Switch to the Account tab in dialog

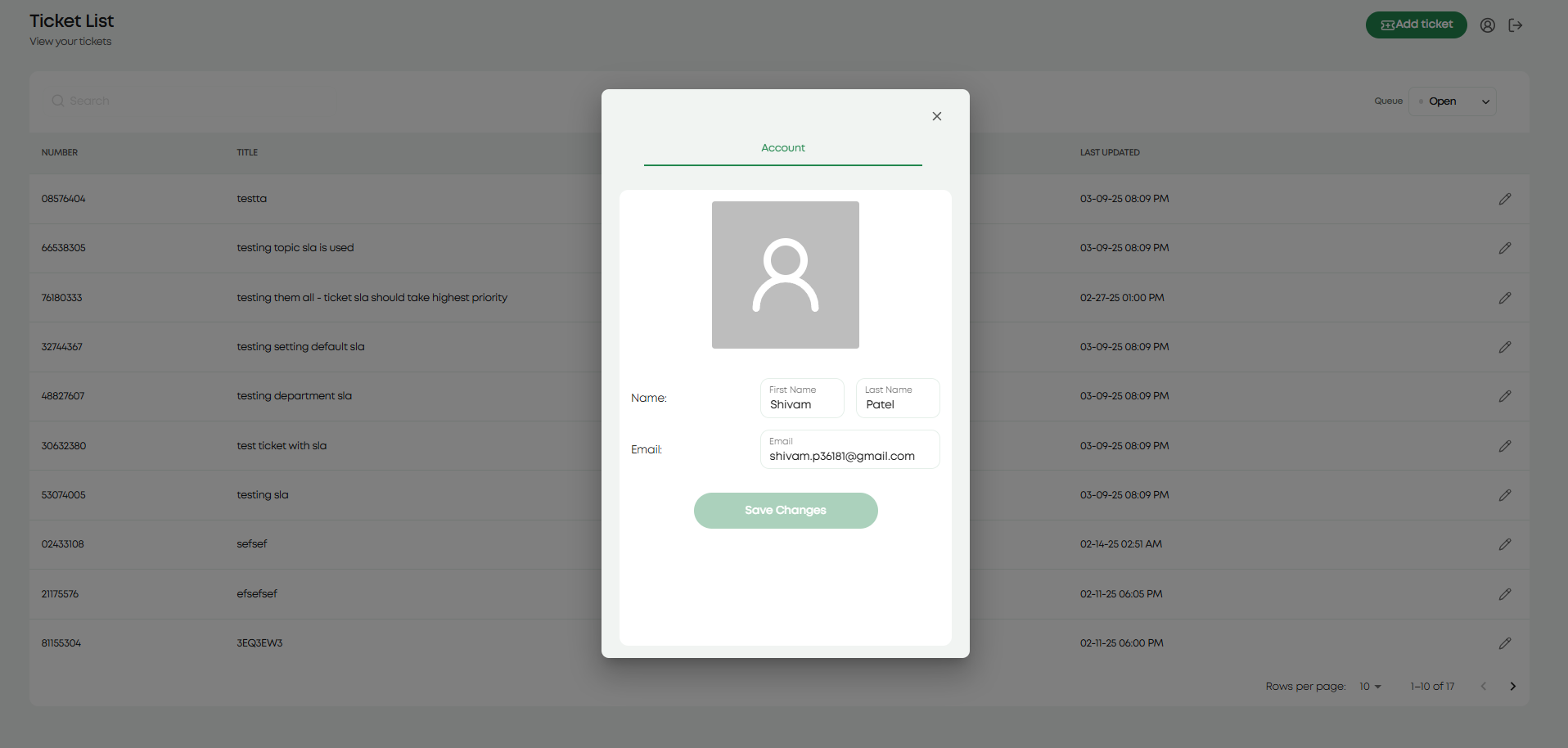(782, 147)
